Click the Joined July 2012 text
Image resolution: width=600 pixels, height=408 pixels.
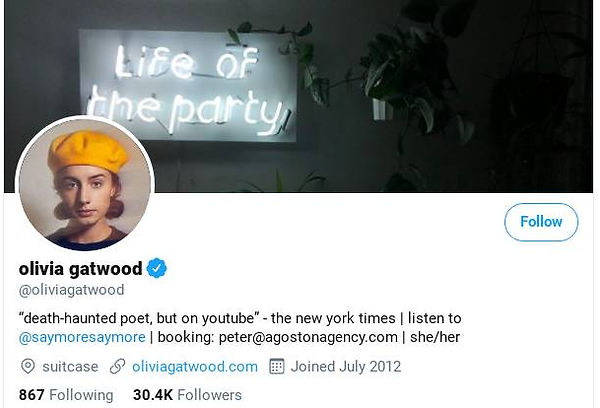[x=346, y=366]
